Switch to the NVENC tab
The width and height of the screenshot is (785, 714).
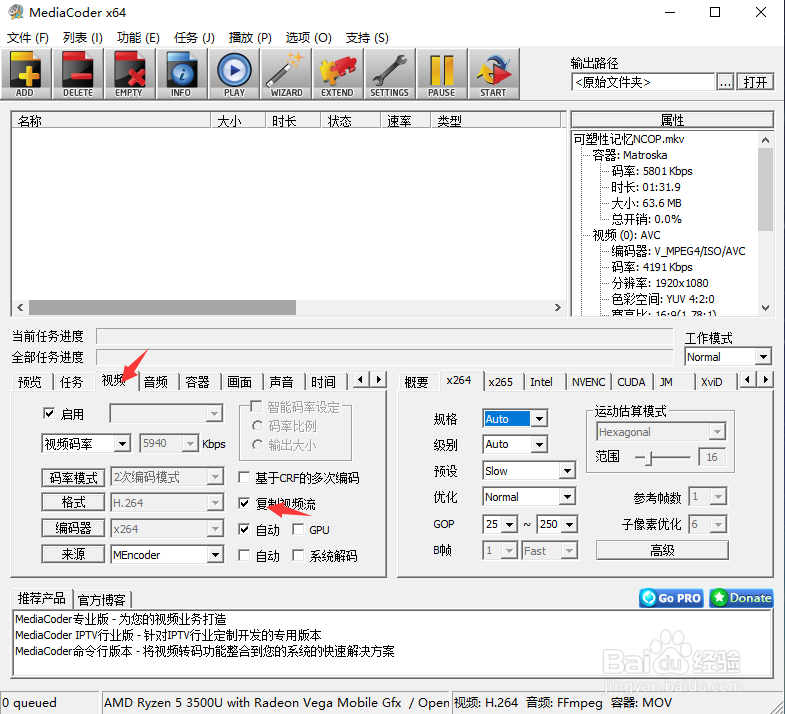(588, 382)
